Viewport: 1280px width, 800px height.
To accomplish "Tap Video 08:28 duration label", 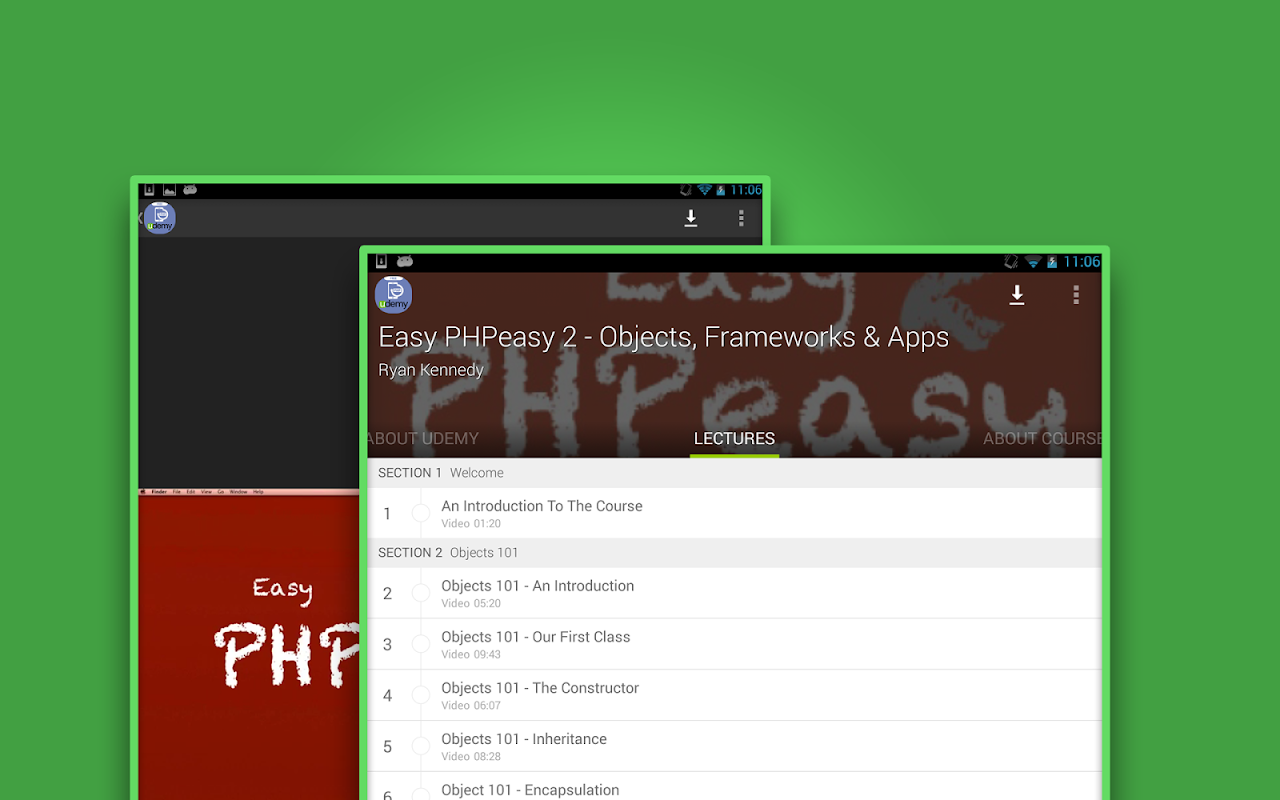I will pos(471,757).
